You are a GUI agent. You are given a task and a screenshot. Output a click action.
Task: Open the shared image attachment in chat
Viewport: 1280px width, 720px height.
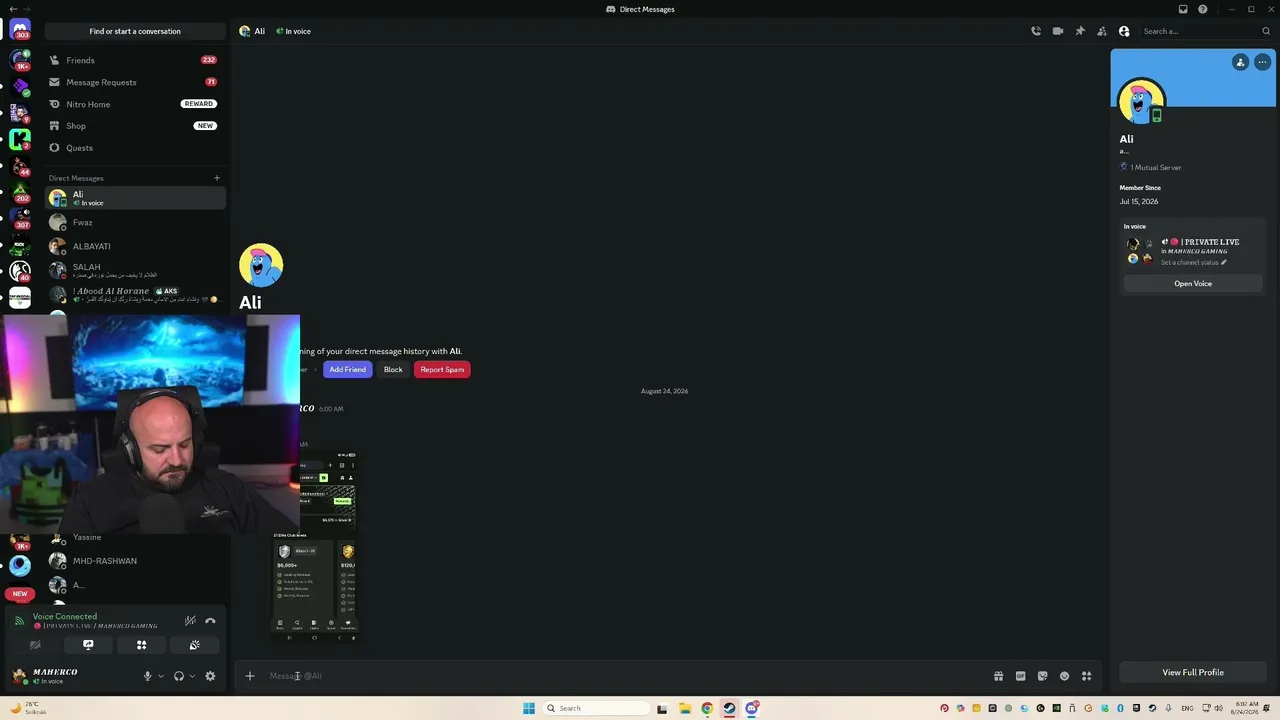(314, 546)
